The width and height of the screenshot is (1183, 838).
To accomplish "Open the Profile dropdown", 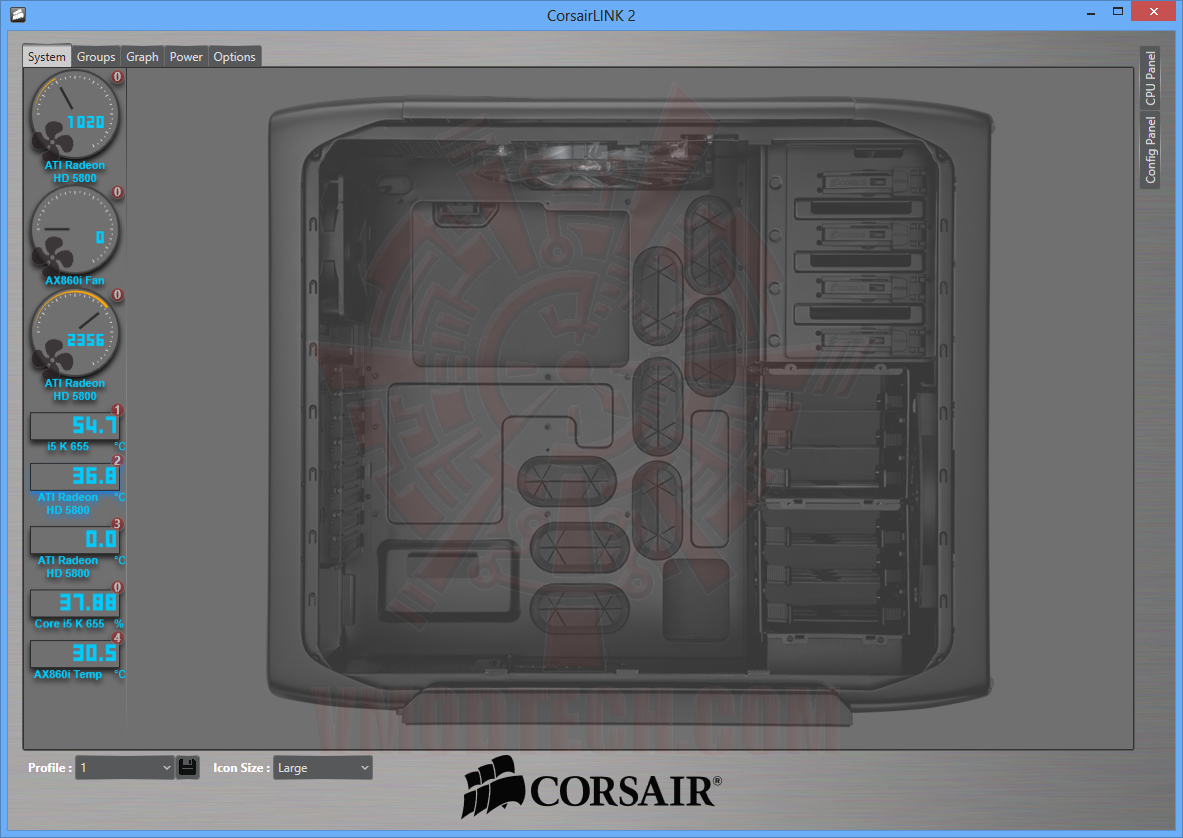I will click(124, 768).
